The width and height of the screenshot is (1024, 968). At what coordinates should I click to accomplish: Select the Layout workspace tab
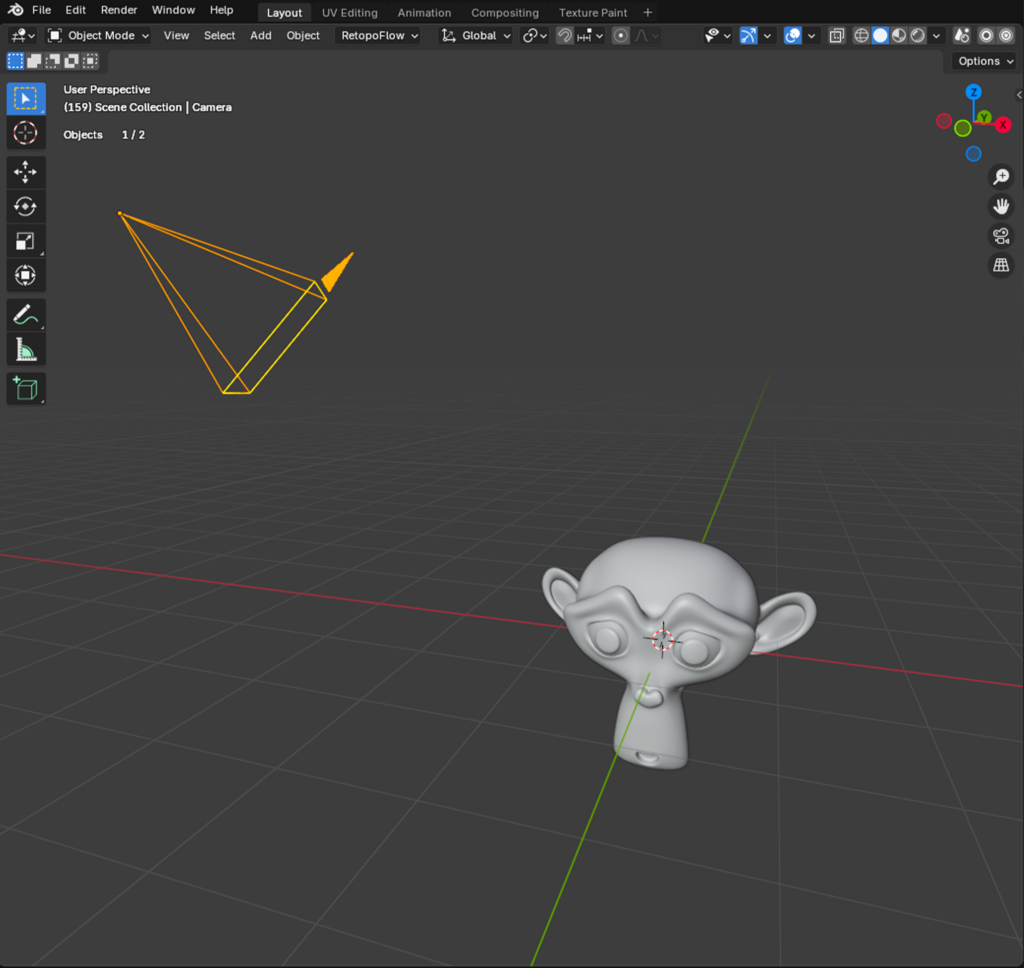click(x=284, y=12)
